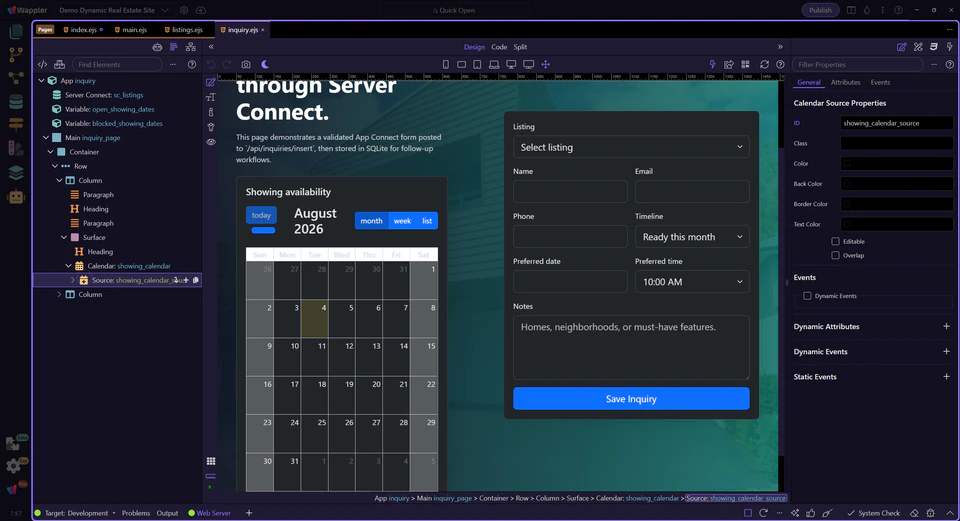
Task: Enable the Dynamic Events checkbox
Action: click(807, 296)
